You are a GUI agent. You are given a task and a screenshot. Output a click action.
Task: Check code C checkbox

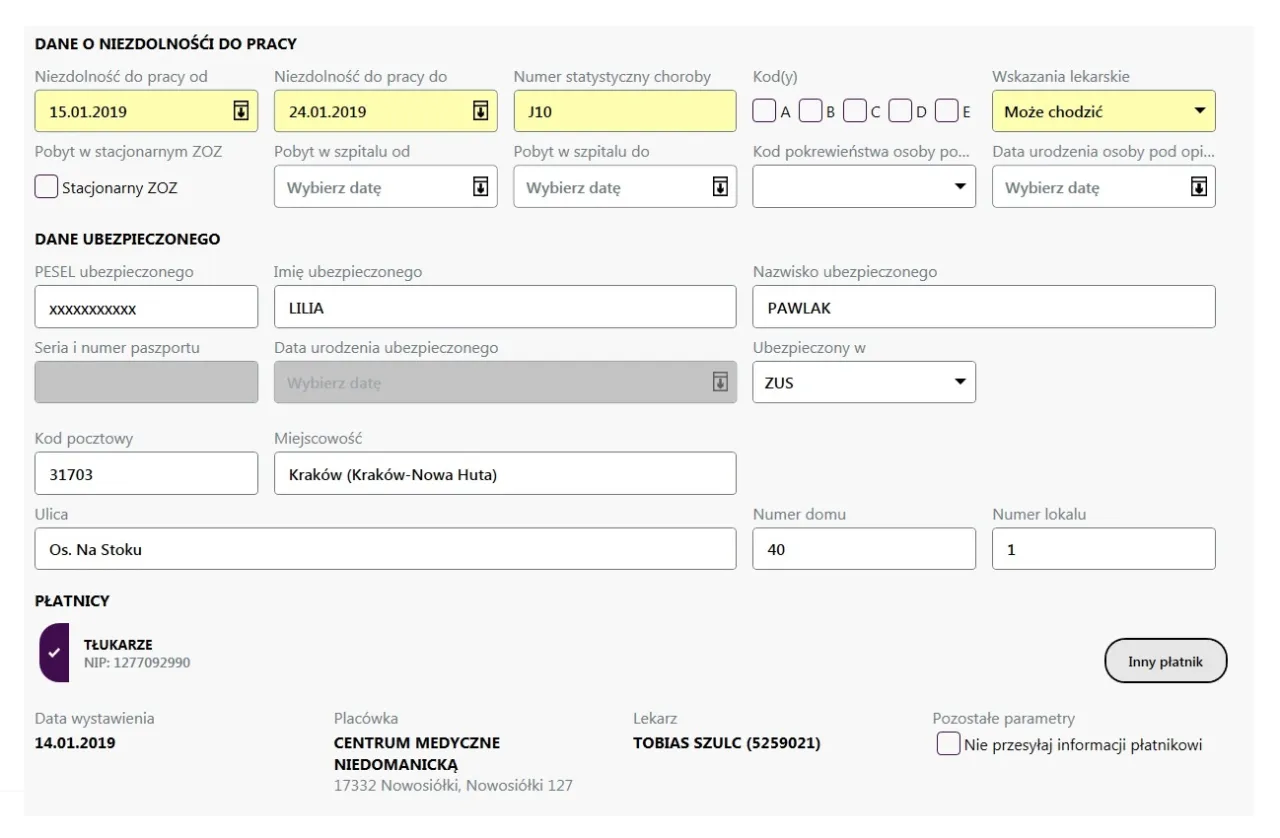point(855,111)
